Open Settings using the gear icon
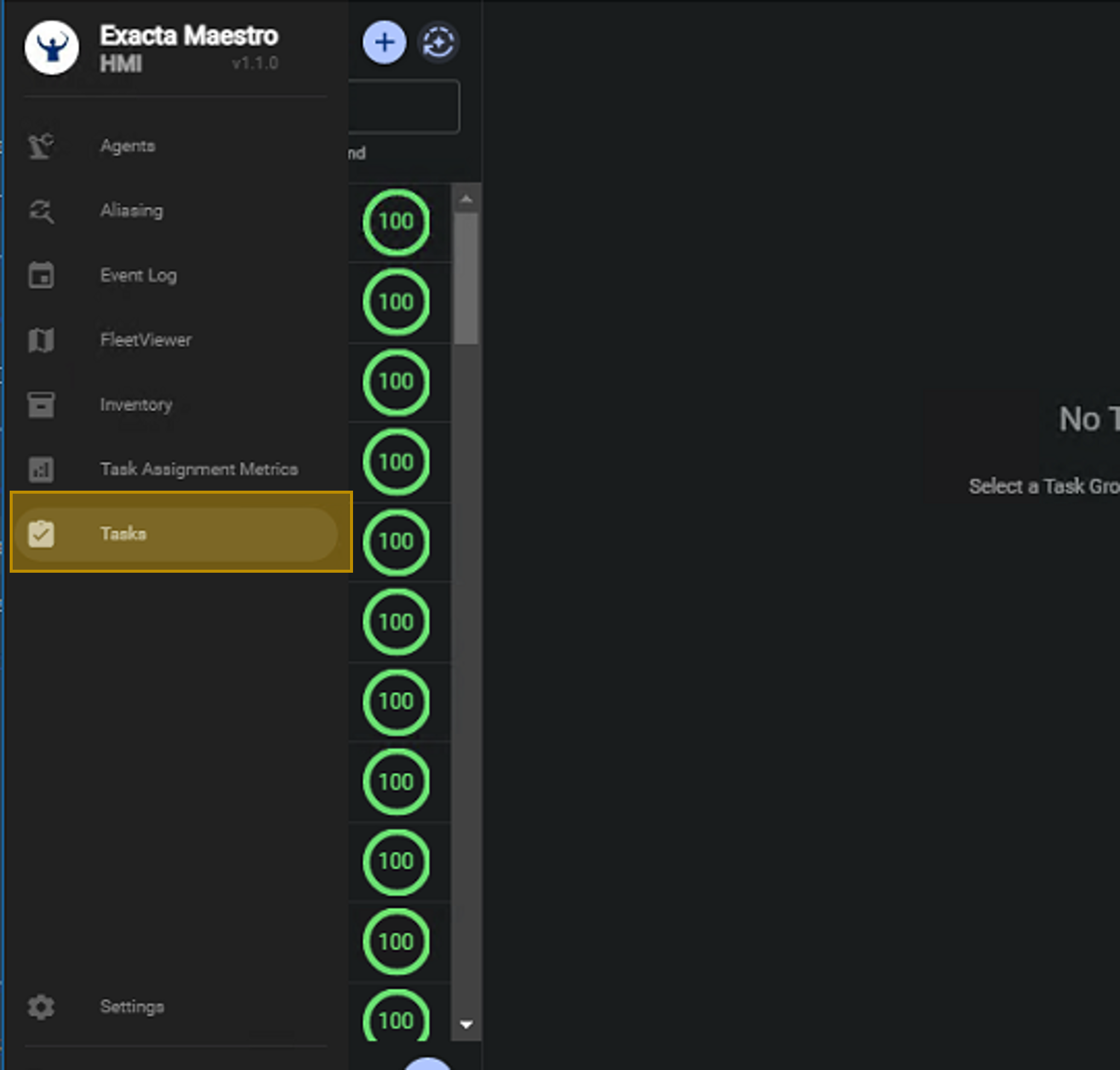The width and height of the screenshot is (1120, 1070). 41,1007
